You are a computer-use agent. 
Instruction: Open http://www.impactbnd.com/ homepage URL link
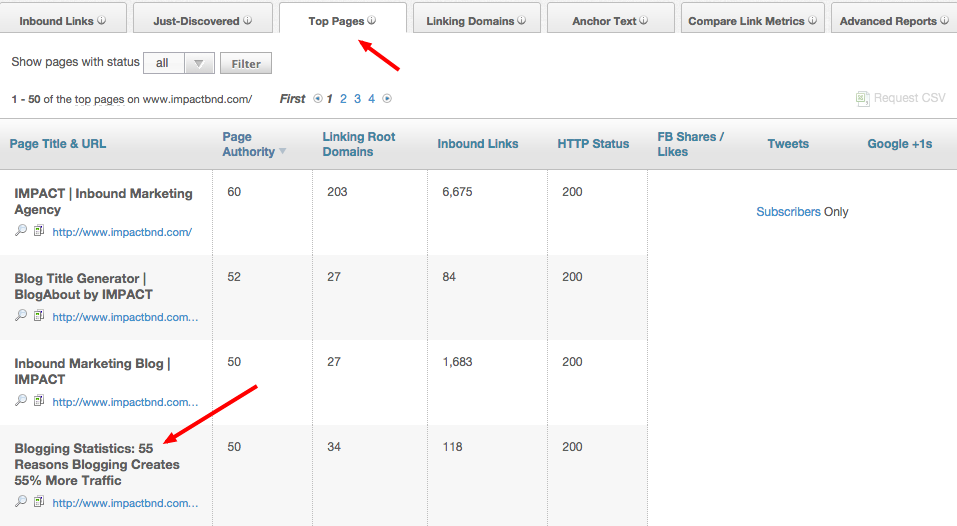point(122,232)
